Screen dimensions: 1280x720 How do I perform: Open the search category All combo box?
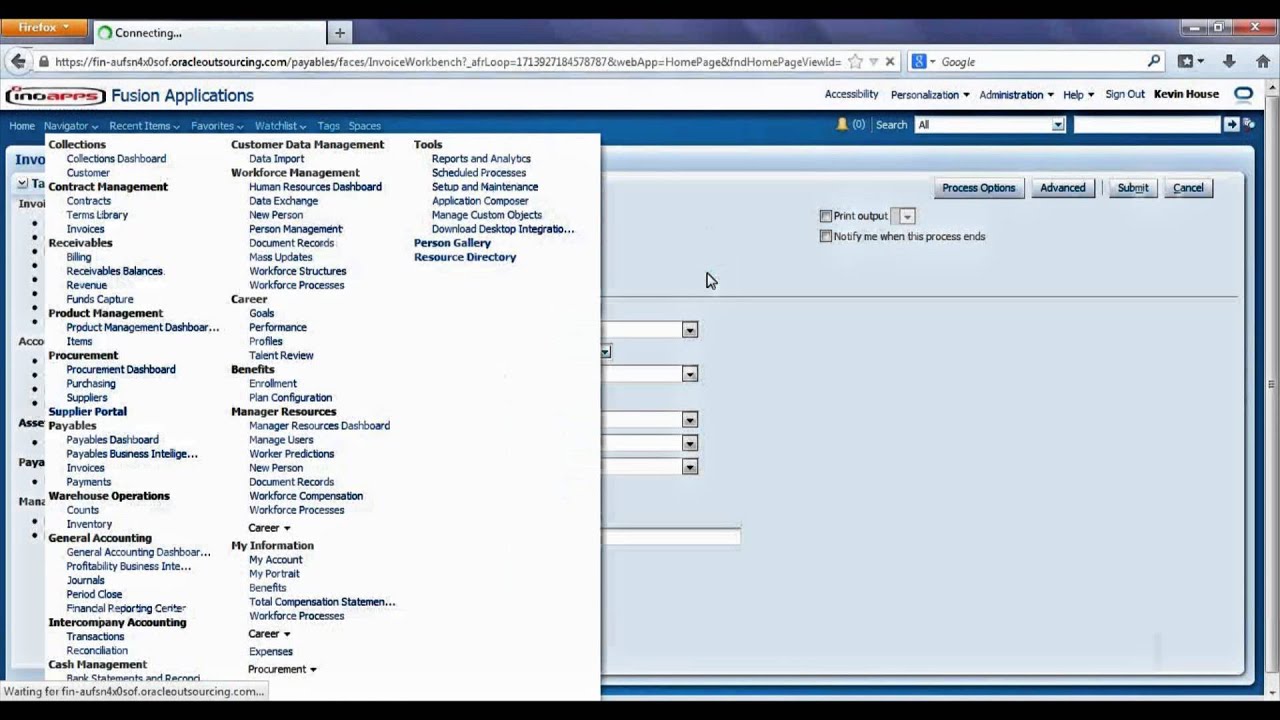990,125
